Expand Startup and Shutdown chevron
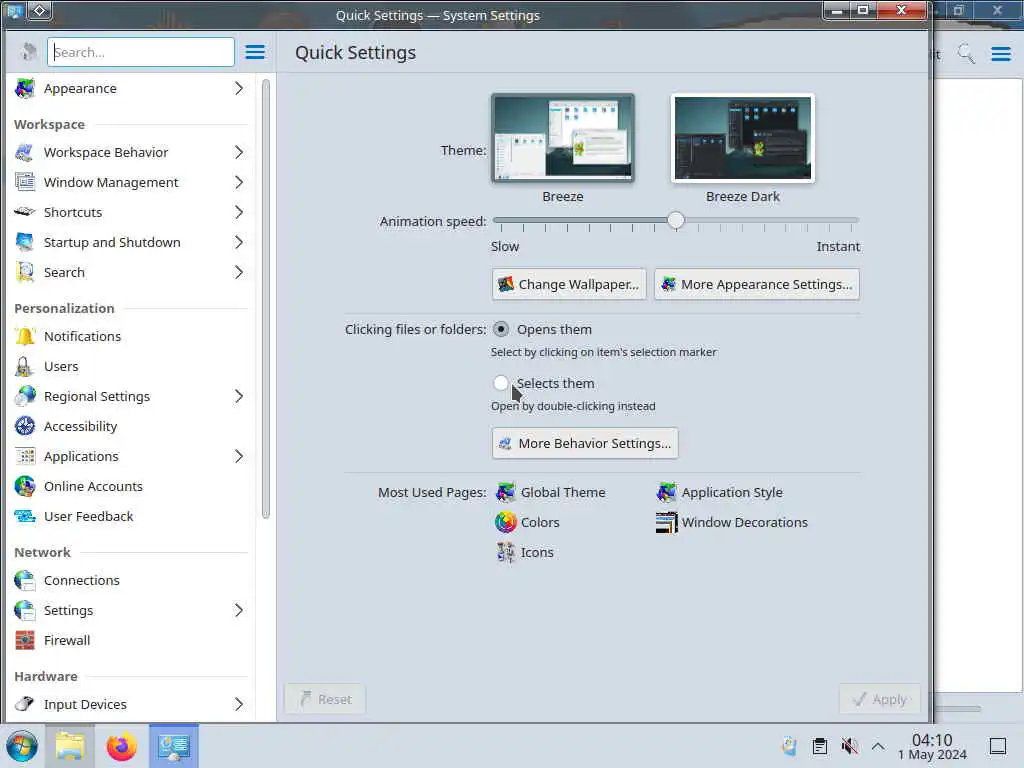This screenshot has width=1024, height=768. coord(239,242)
